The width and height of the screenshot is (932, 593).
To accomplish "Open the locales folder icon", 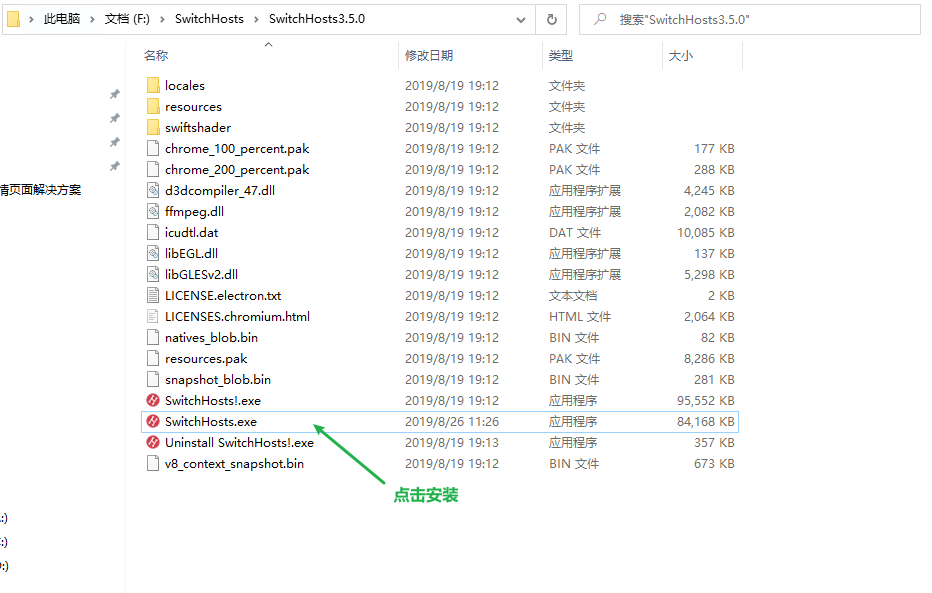I will point(153,86).
